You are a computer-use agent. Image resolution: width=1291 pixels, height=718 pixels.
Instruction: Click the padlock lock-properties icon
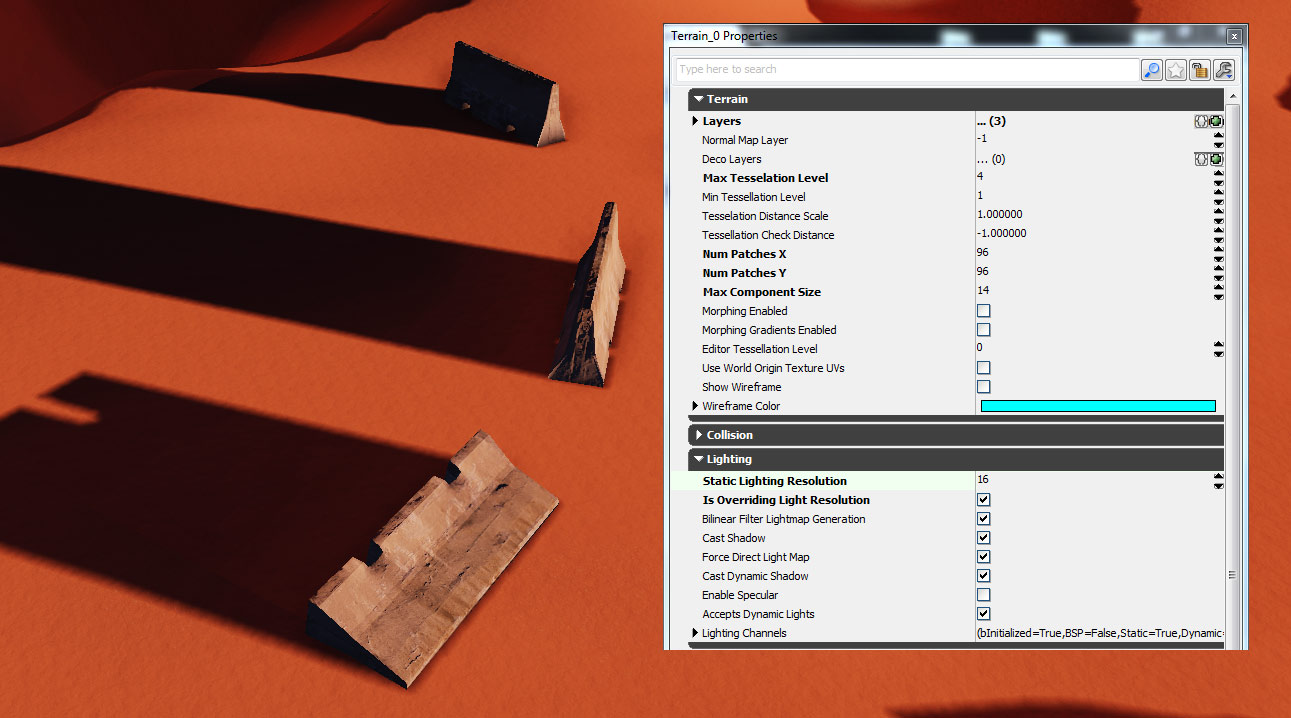pyautogui.click(x=1199, y=70)
